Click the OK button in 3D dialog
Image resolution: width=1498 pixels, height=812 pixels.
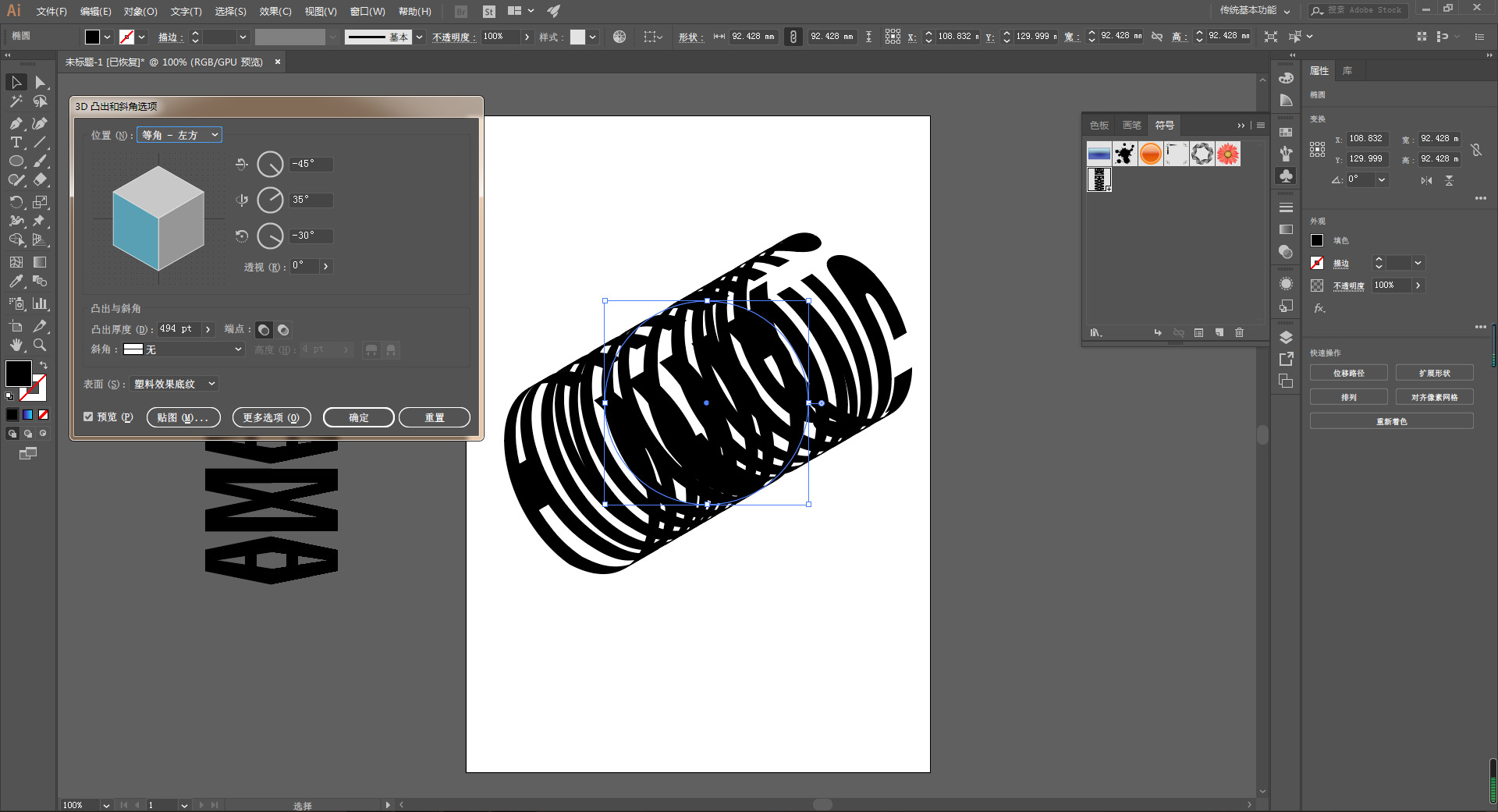click(359, 418)
